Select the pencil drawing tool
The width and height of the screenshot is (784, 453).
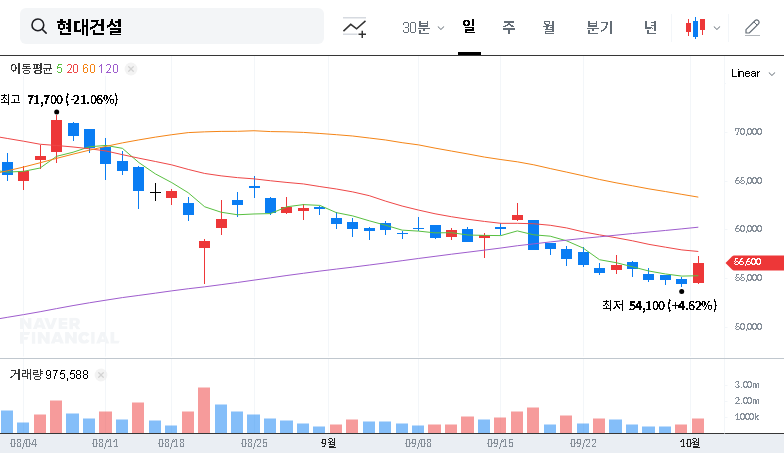752,27
